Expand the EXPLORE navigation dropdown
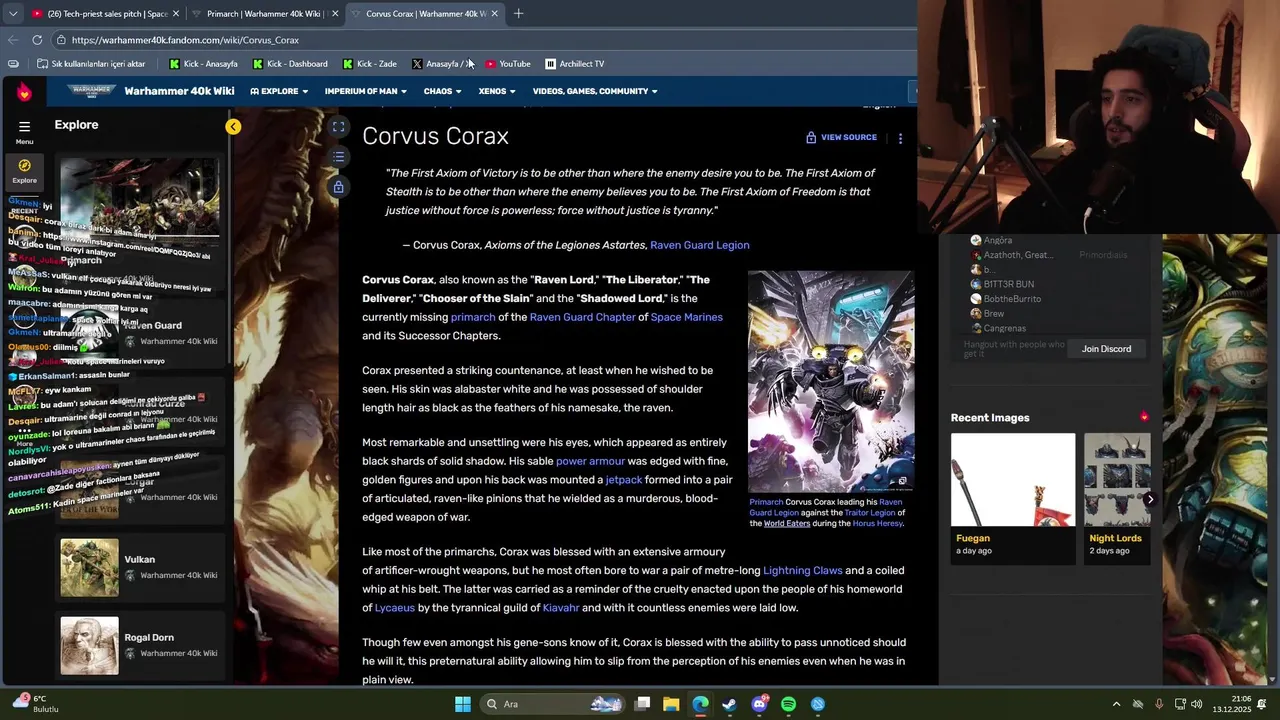The image size is (1280, 720). pos(279,91)
